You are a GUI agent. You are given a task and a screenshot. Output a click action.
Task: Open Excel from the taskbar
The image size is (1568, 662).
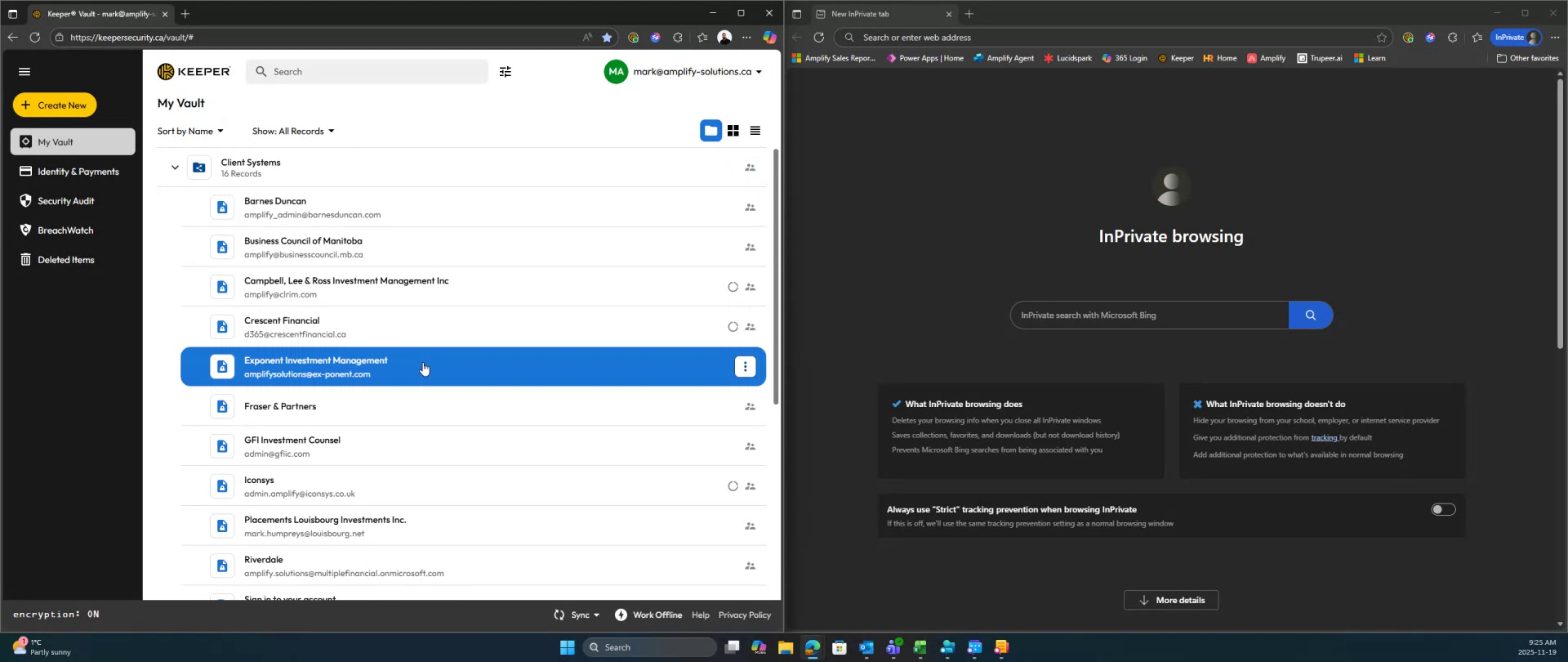(920, 648)
